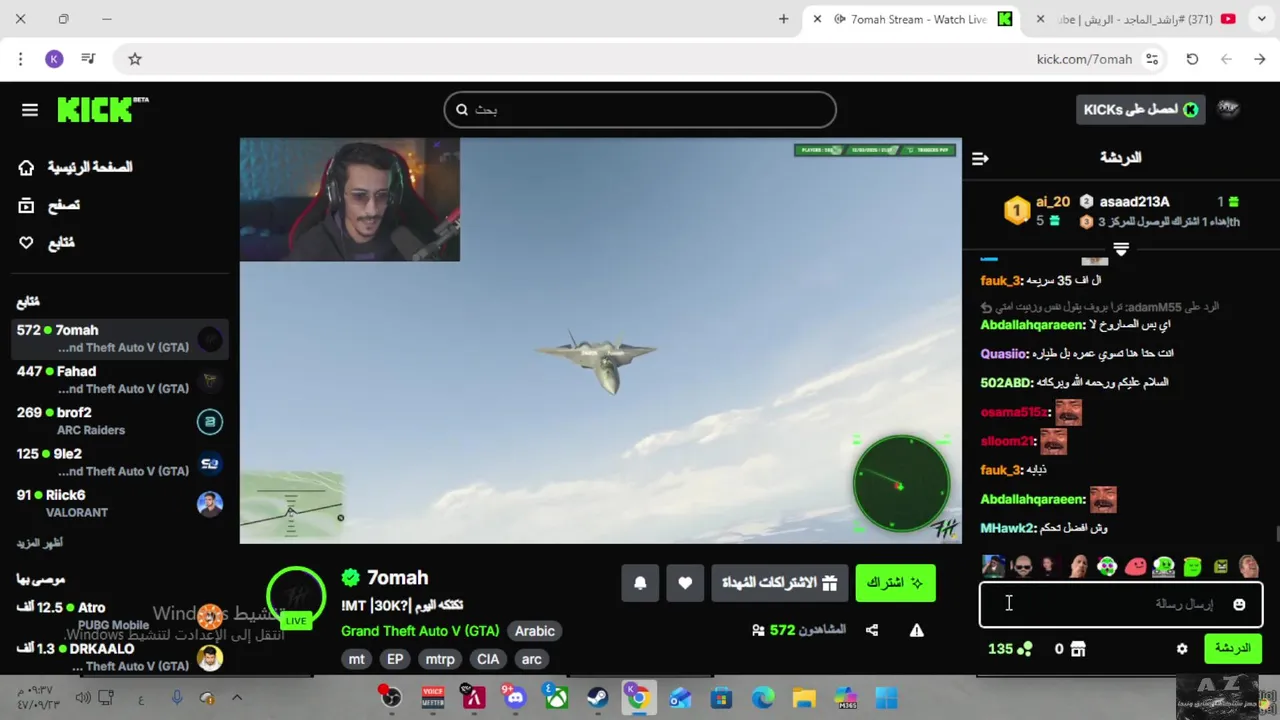Open the user profile avatar in the header

pyautogui.click(x=1228, y=110)
